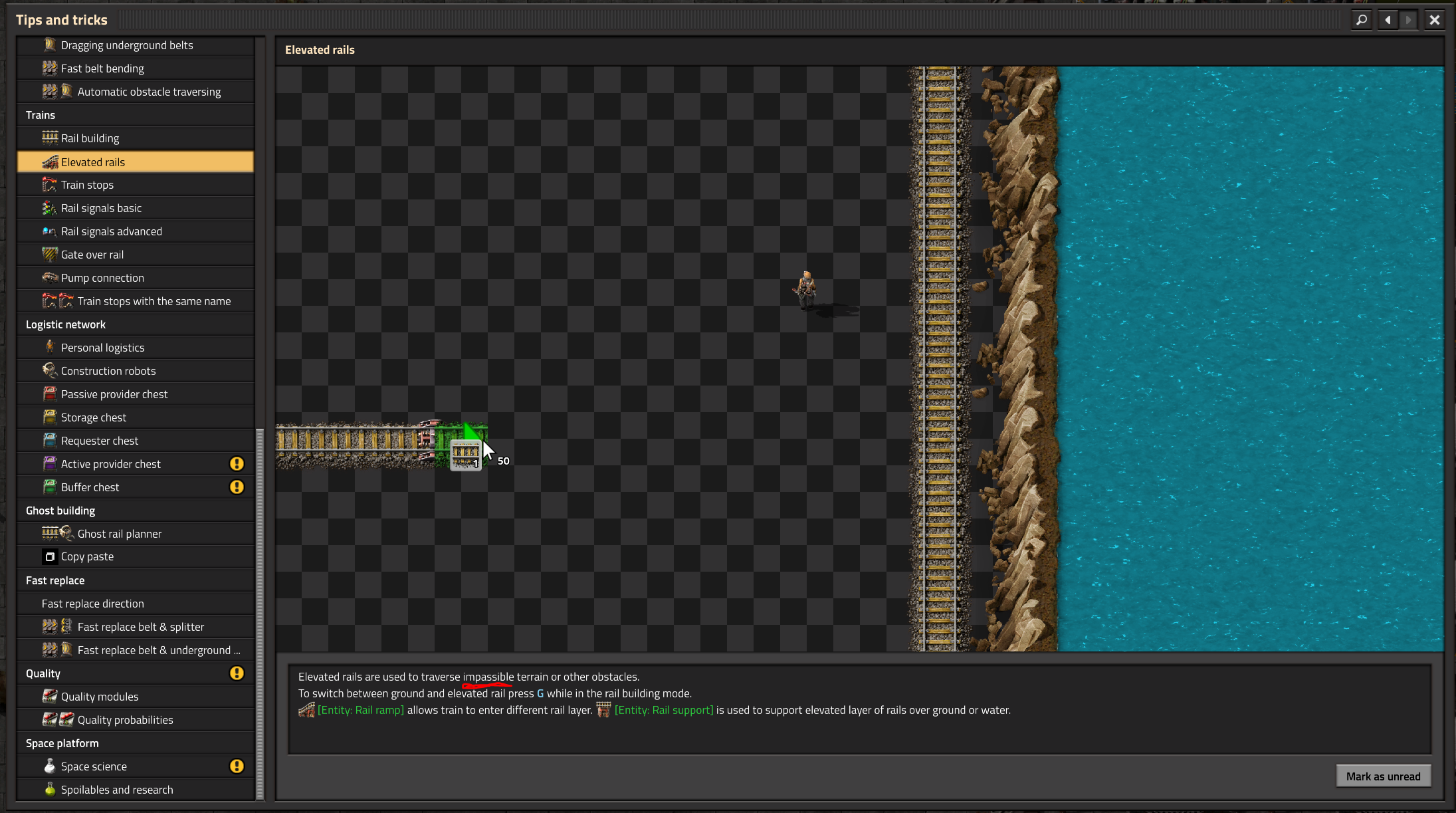Click the Train stops entry icon
This screenshot has width=1456, height=813.
click(50, 185)
